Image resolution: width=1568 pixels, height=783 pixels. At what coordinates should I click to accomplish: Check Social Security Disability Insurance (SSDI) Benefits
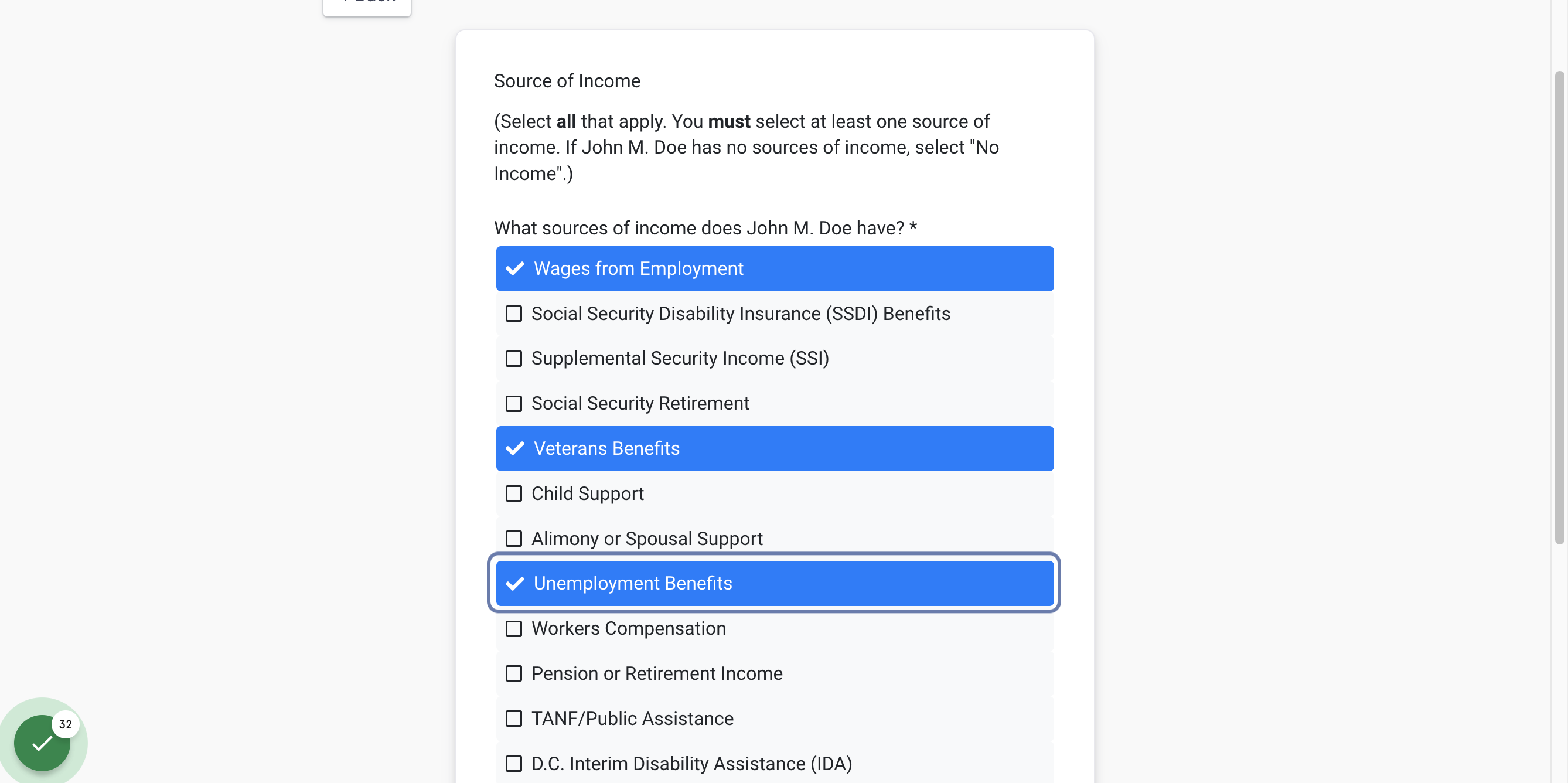point(774,314)
